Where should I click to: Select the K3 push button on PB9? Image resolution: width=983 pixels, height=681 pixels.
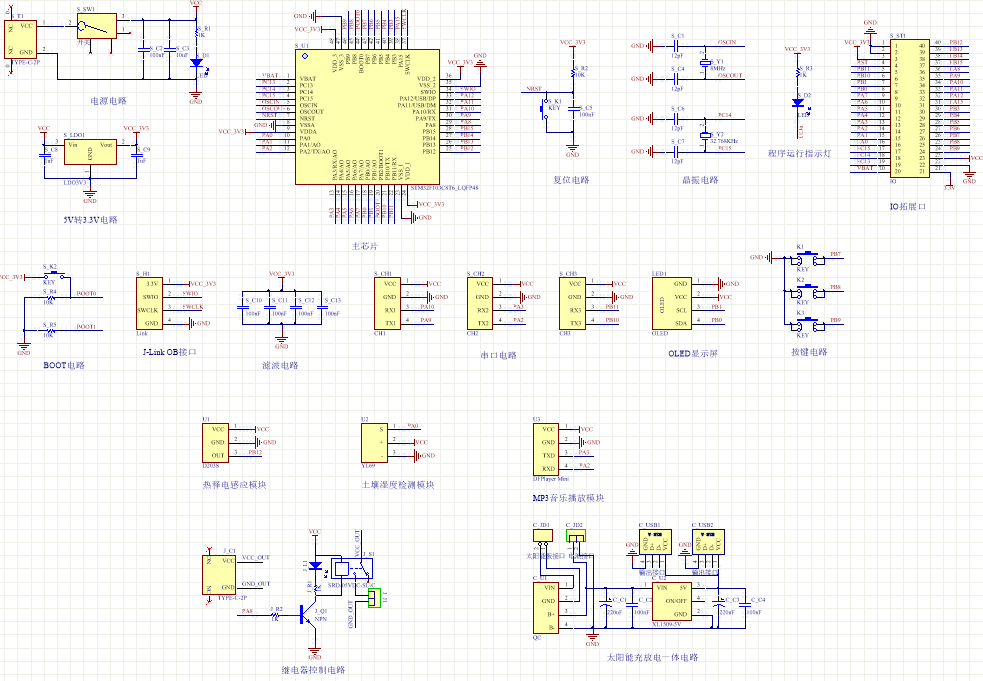click(808, 323)
